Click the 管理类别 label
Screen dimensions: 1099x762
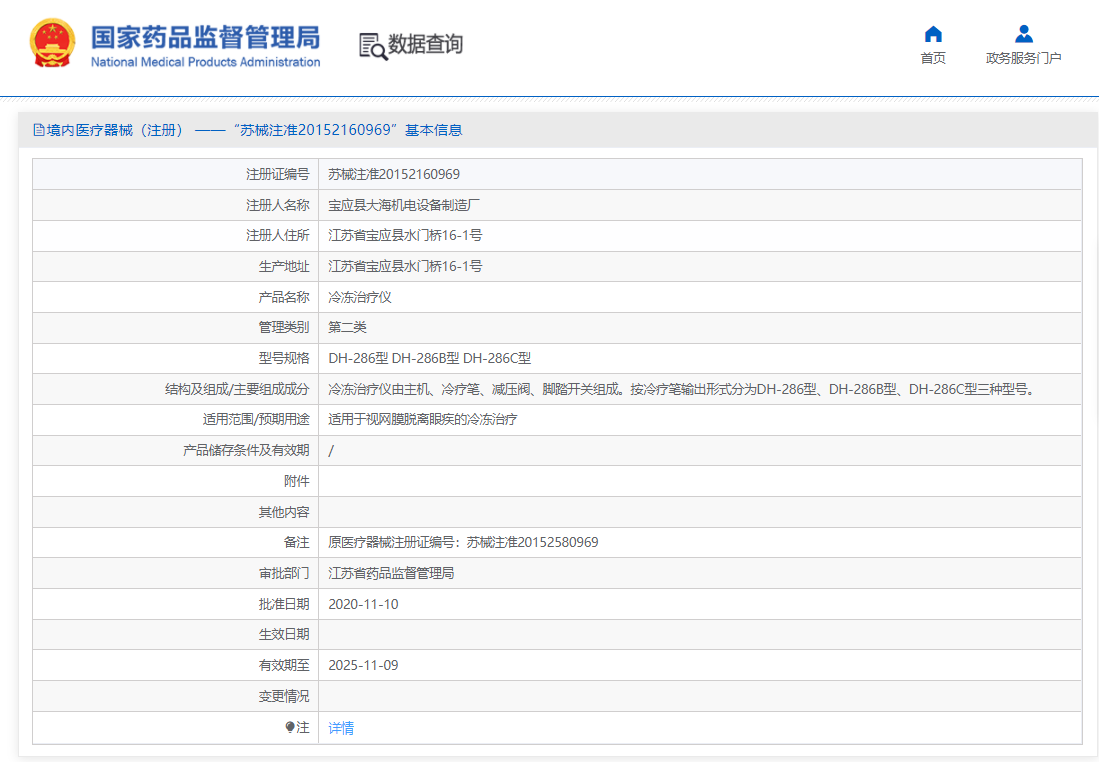(x=284, y=327)
